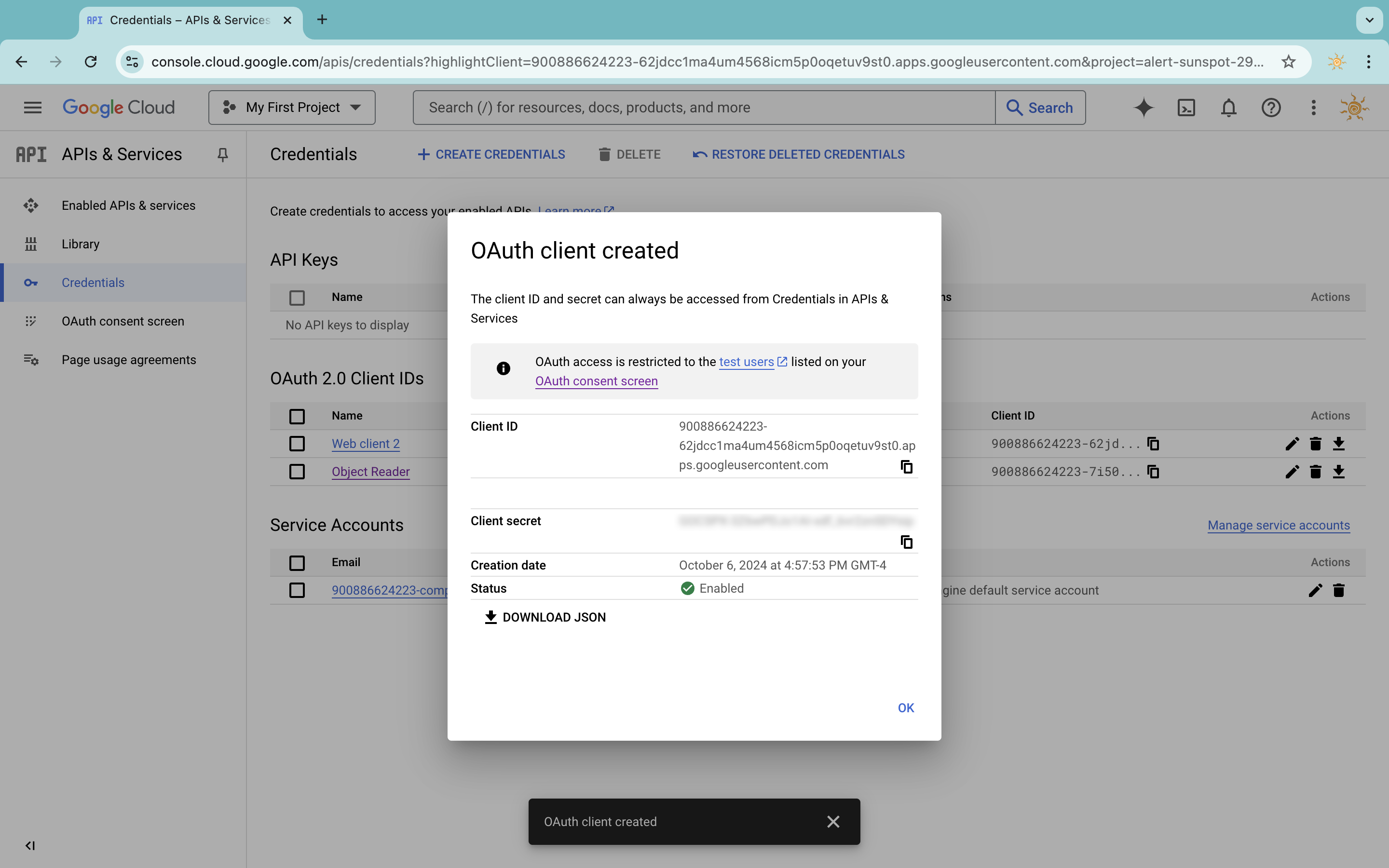Check the Web client 2 checkbox
1389x868 pixels.
click(x=297, y=443)
